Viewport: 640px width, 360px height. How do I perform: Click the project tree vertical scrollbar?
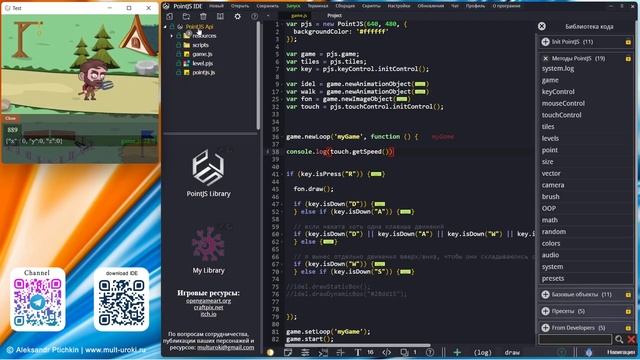click(258, 76)
